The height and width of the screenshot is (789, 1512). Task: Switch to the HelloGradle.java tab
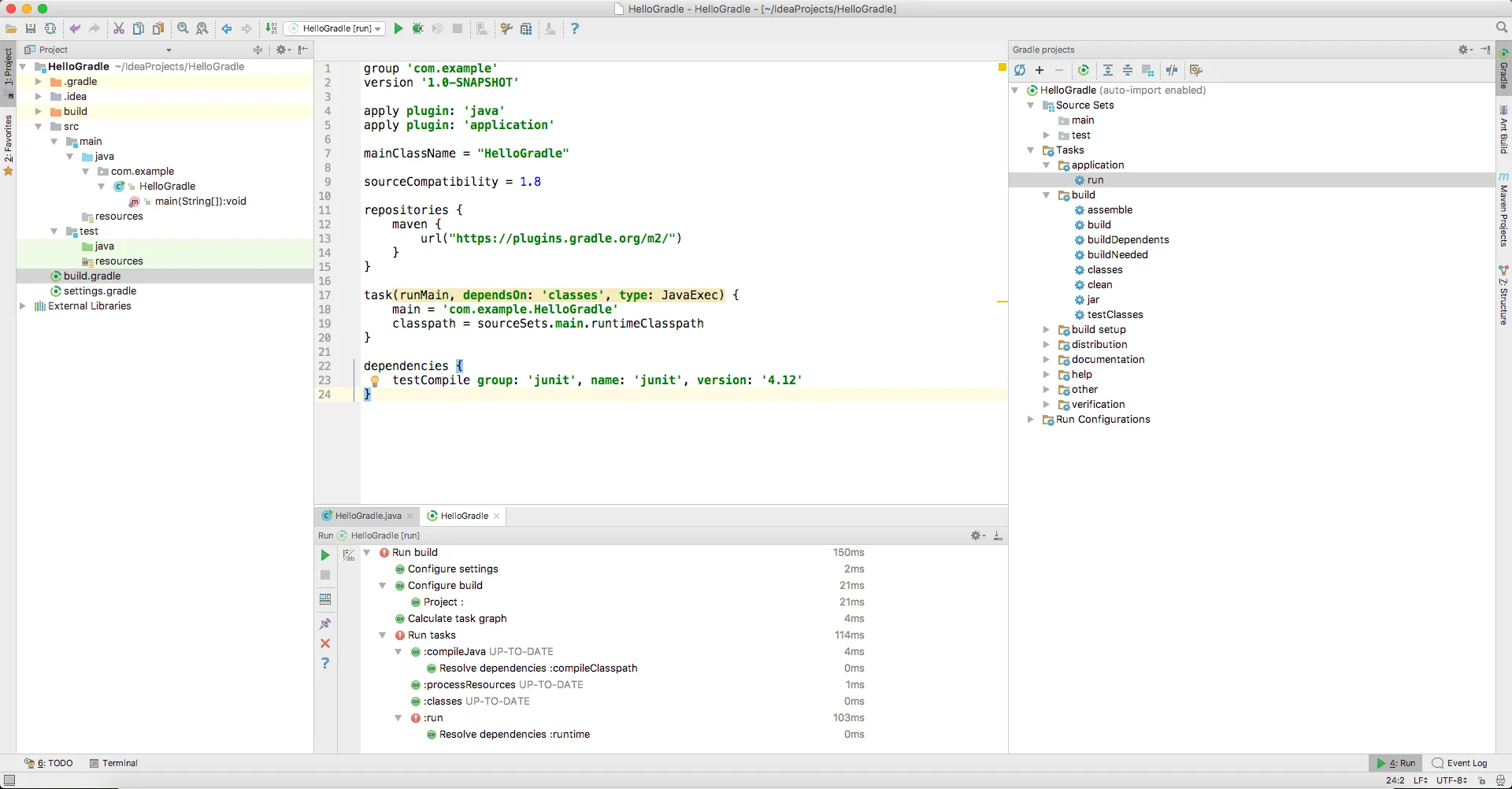(367, 517)
